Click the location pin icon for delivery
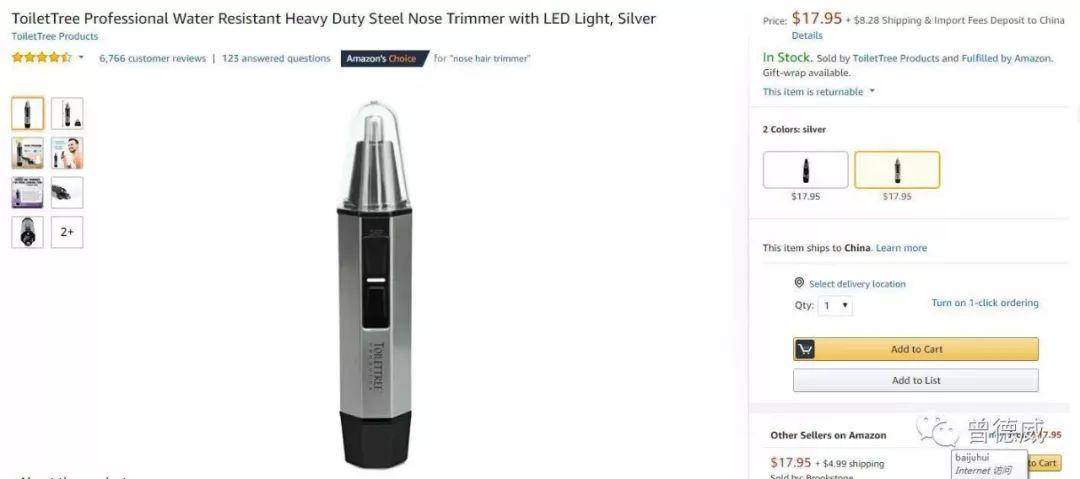Image resolution: width=1080 pixels, height=479 pixels. pos(799,283)
